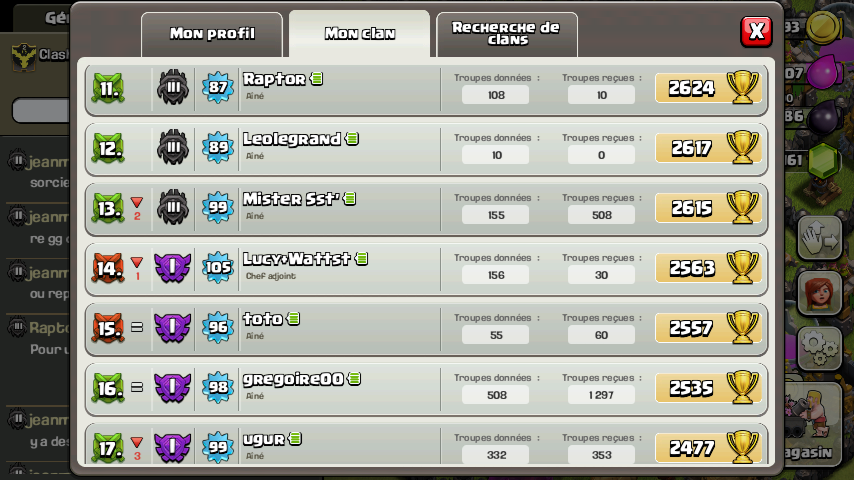Tap Leolegrand's Crystal league badge icon

(x=173, y=148)
